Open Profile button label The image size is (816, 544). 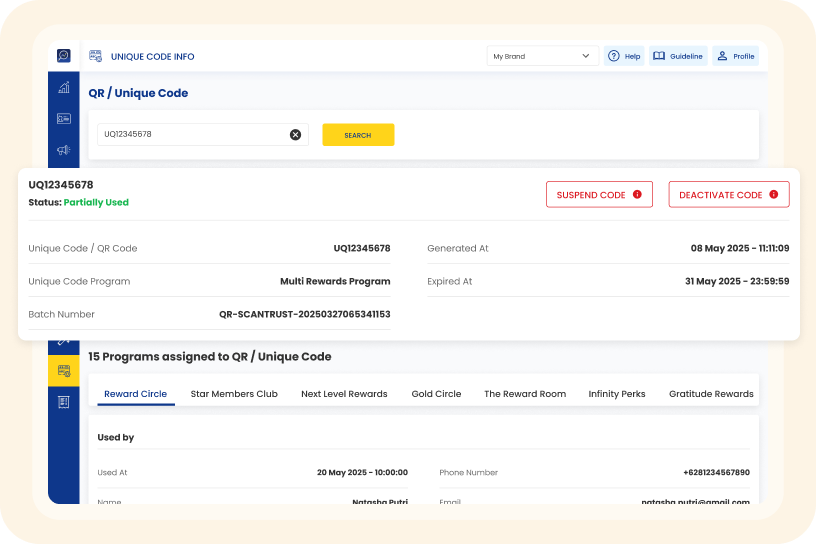tap(743, 56)
